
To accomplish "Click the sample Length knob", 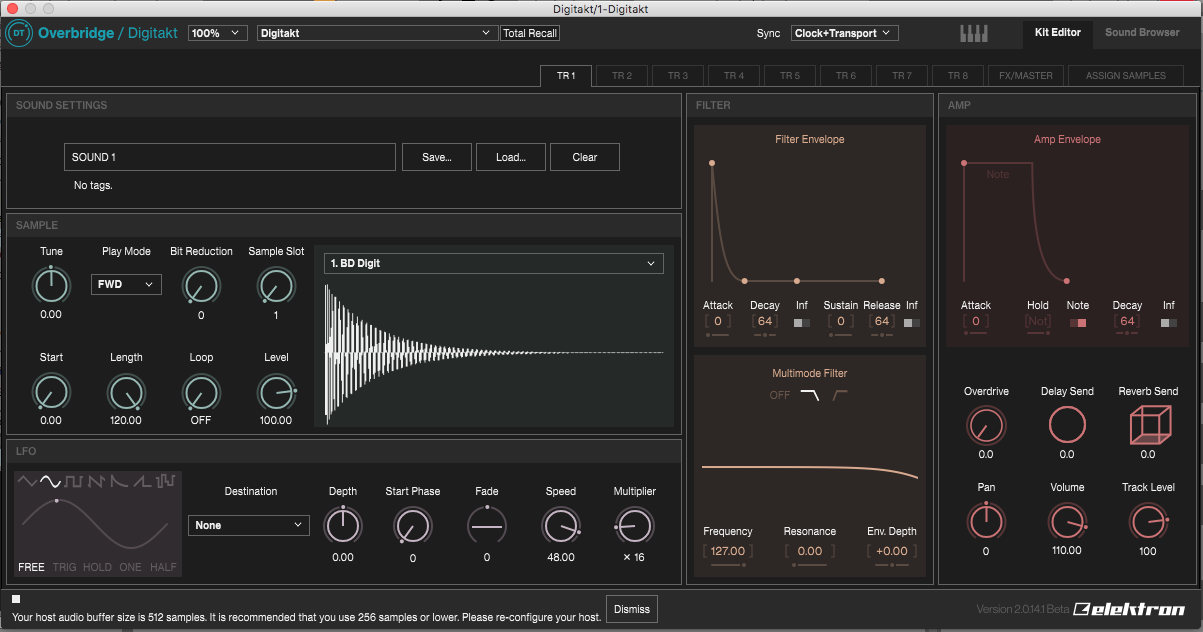I will [126, 392].
